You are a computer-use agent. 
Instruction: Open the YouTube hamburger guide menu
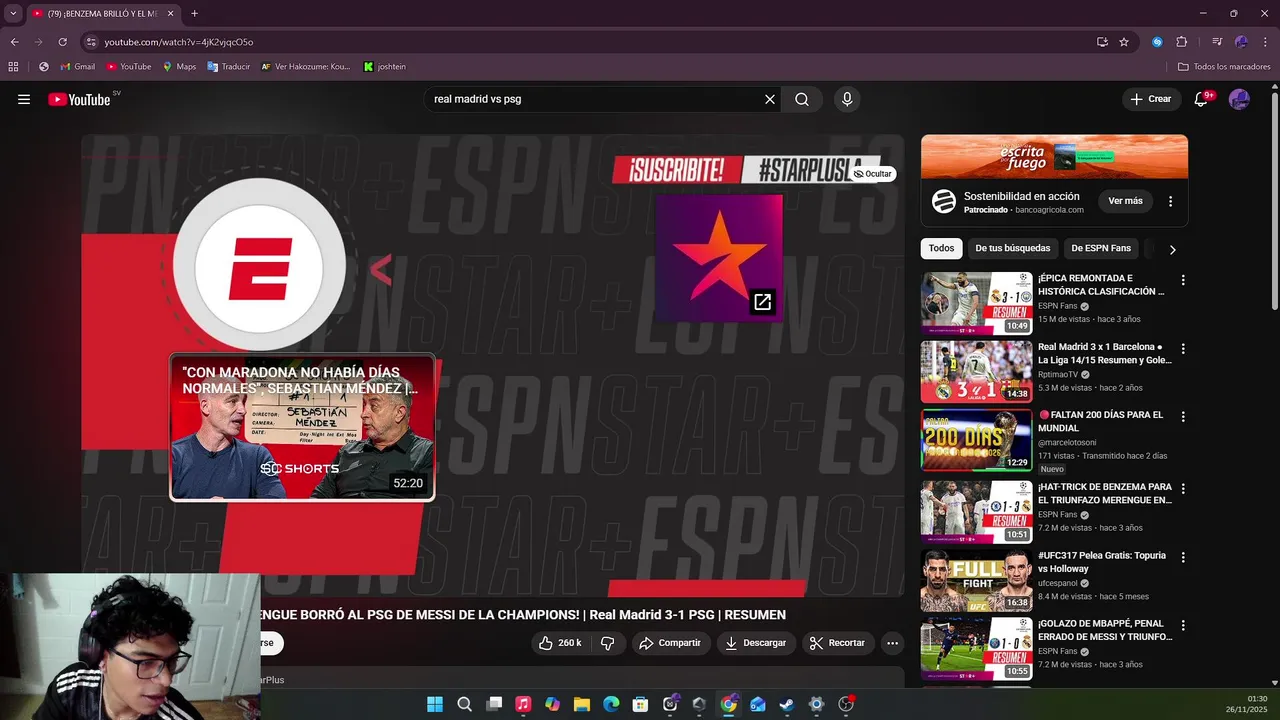[x=24, y=99]
